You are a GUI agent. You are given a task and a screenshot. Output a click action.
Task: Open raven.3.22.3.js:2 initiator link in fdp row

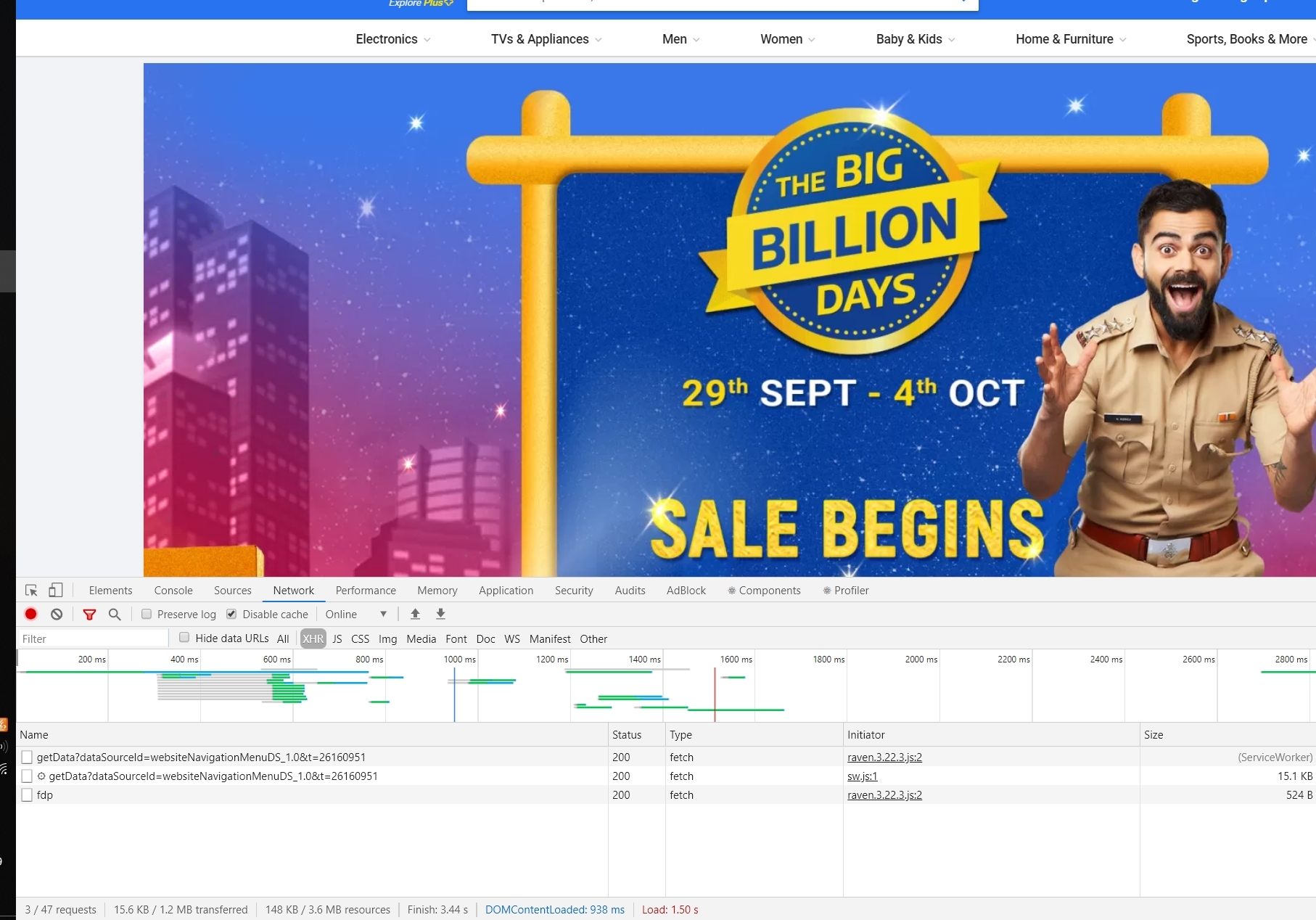pos(884,795)
